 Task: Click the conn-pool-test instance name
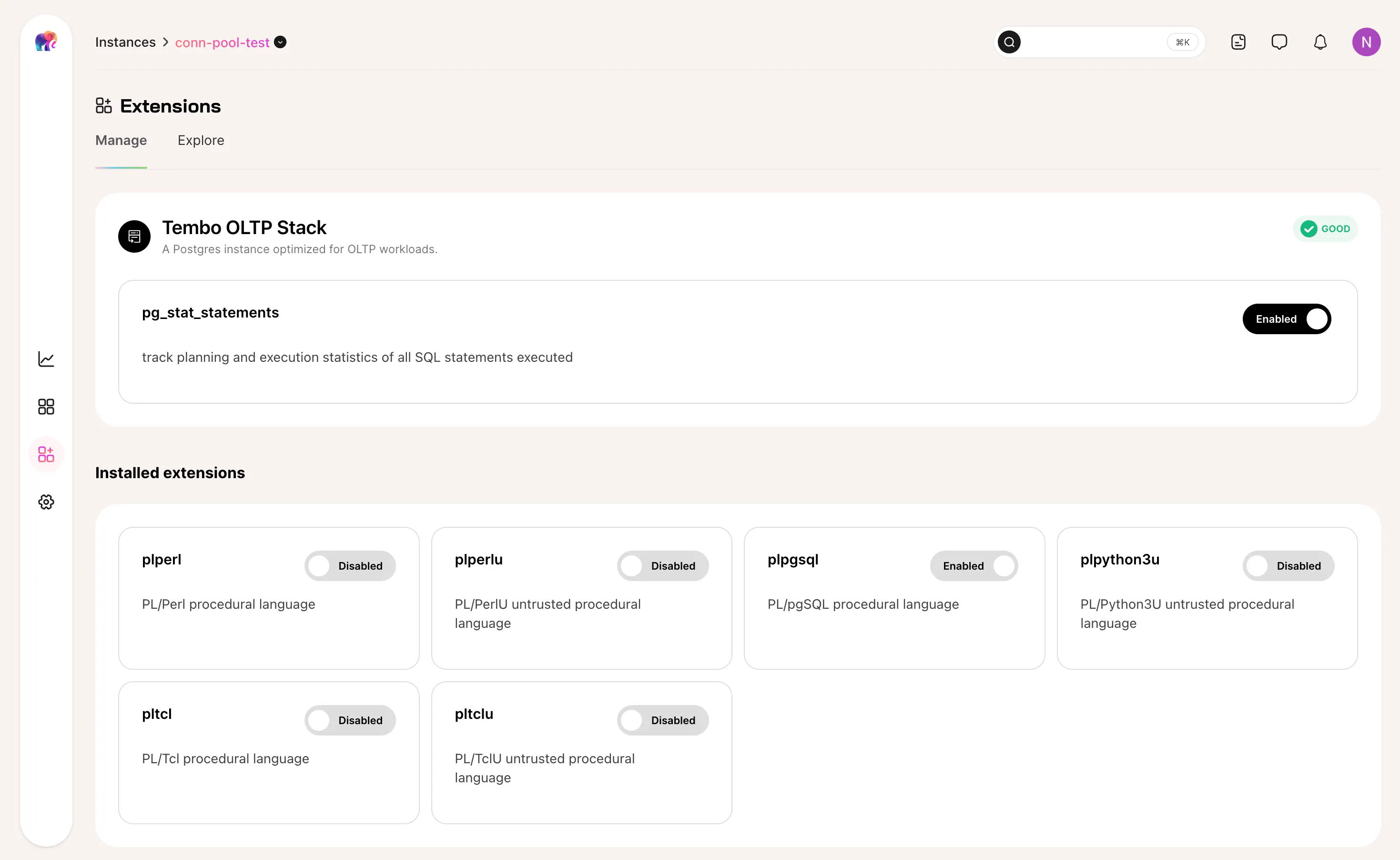point(222,42)
